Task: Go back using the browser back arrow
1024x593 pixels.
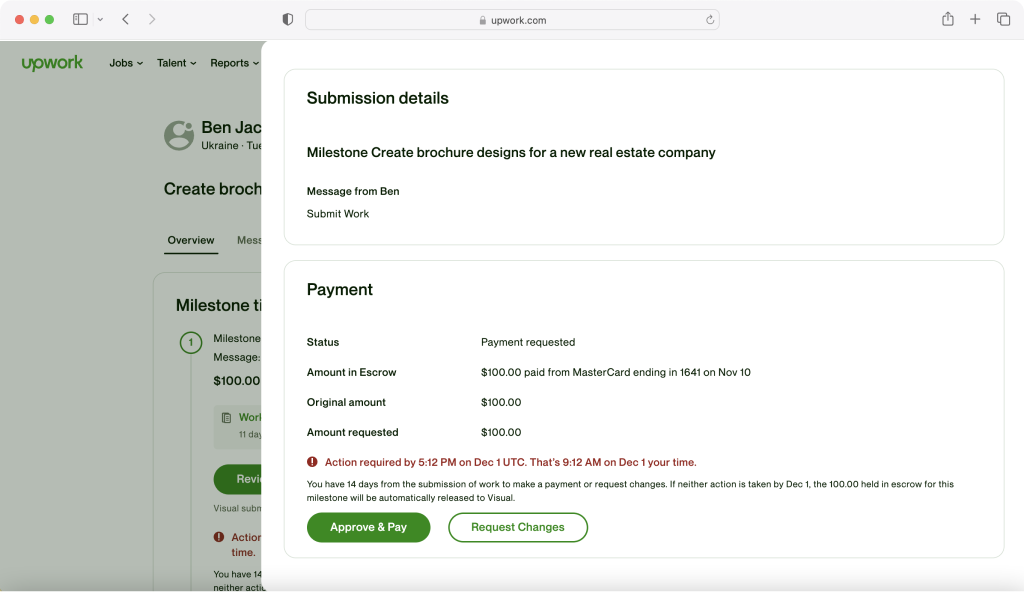Action: pos(125,19)
